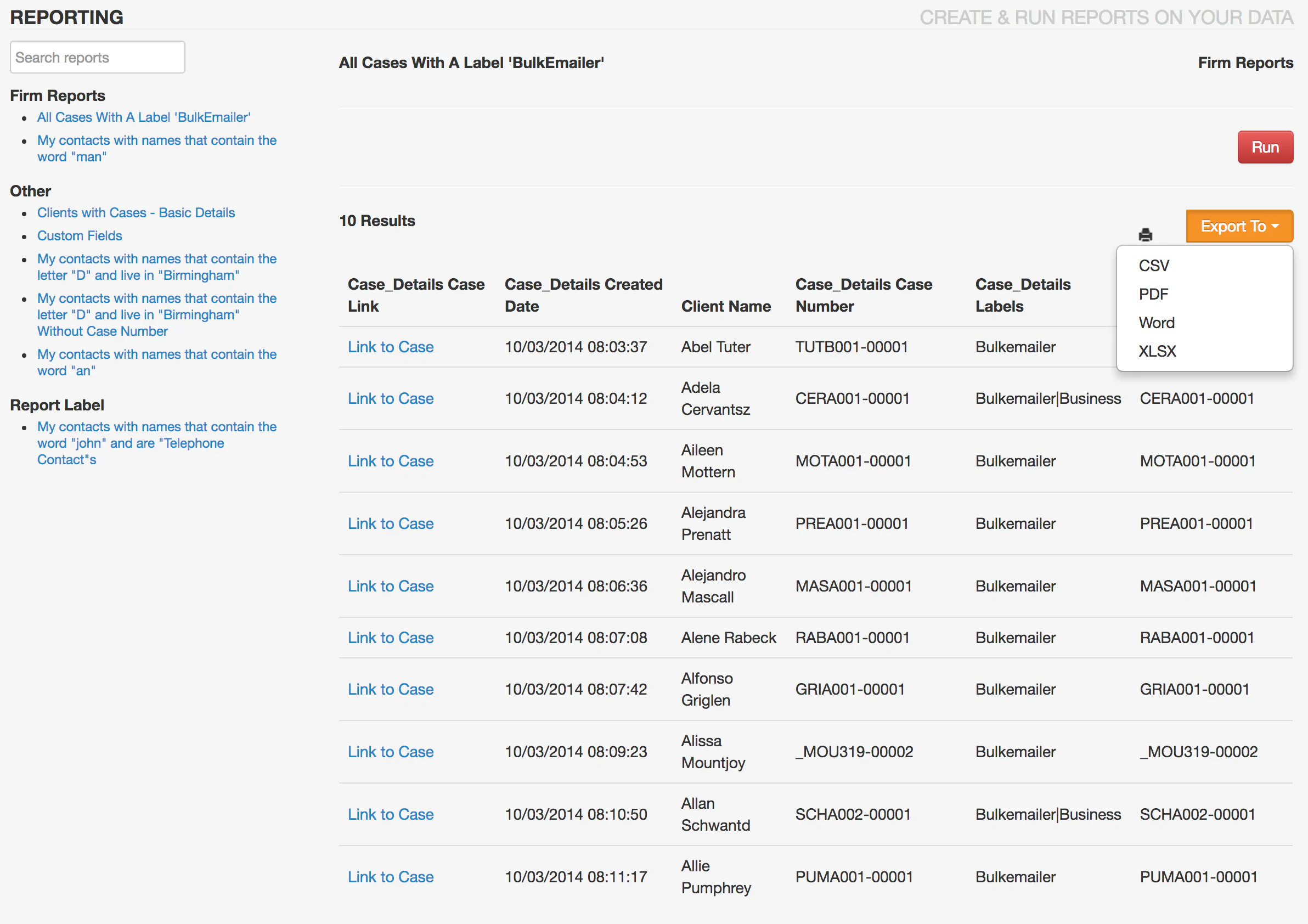Viewport: 1308px width, 924px height.
Task: Click the Firm Reports heading link
Action: click(1247, 63)
